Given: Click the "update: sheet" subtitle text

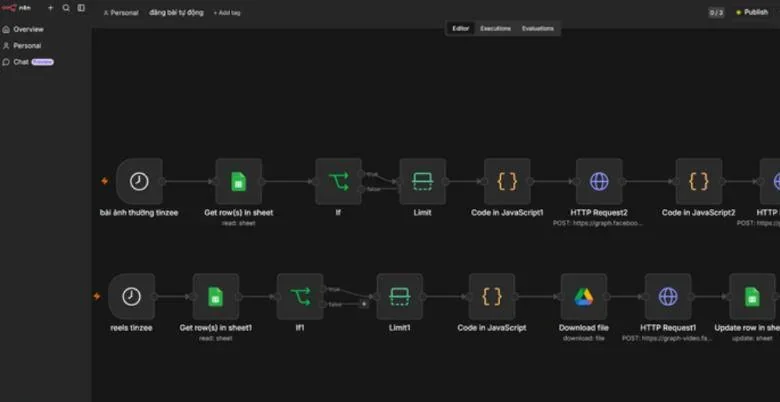Looking at the screenshot, I should pos(752,338).
